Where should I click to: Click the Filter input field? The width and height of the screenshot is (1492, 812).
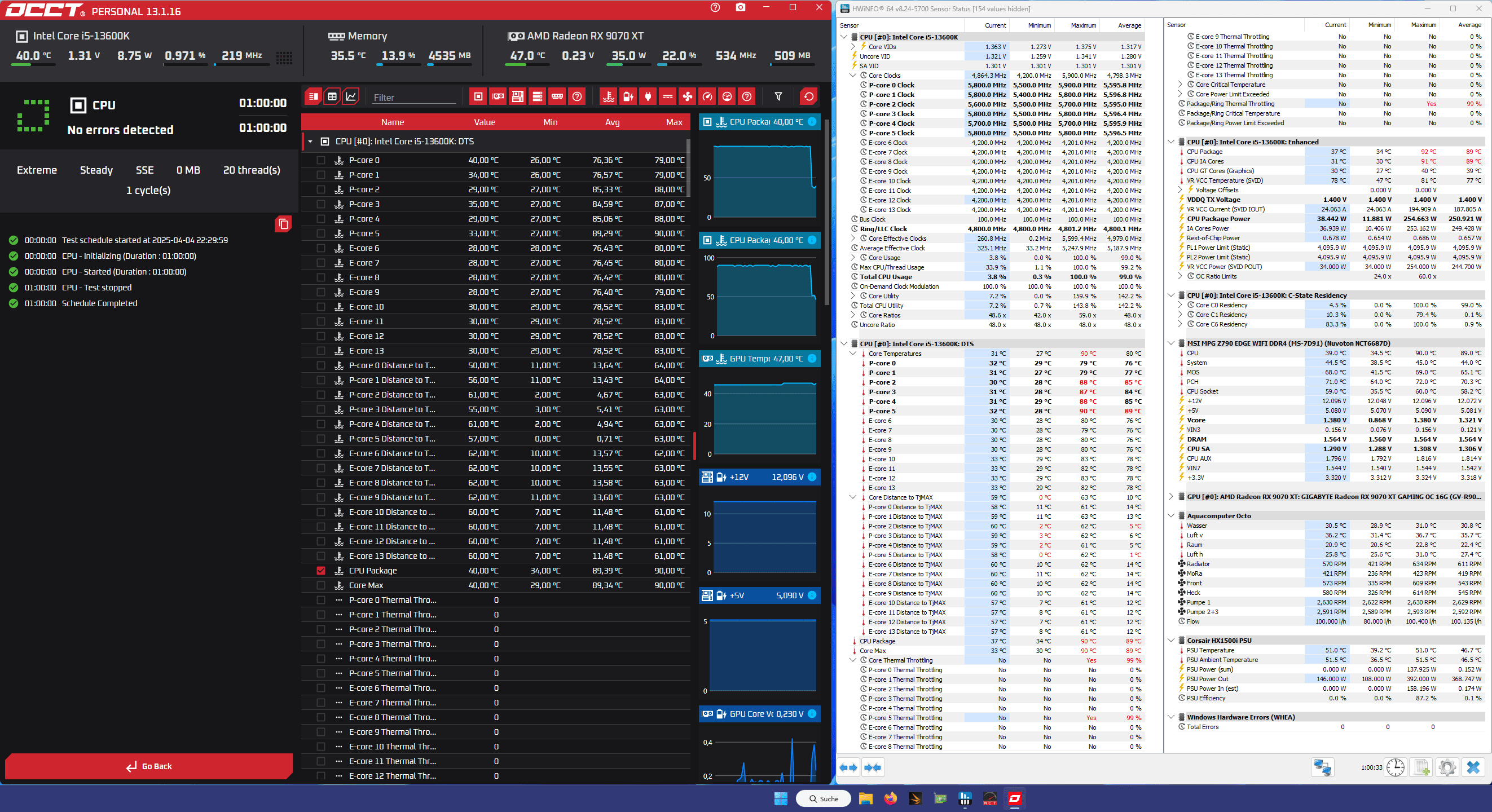coord(414,98)
